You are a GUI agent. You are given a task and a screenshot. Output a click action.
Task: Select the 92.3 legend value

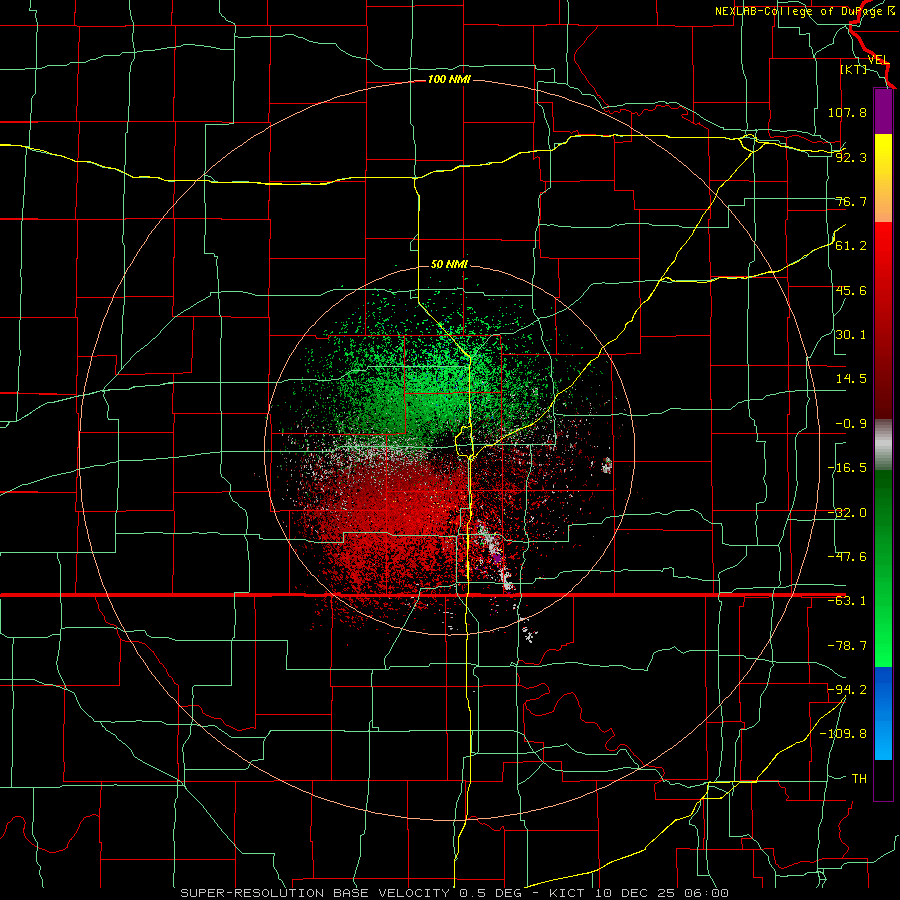pos(851,157)
